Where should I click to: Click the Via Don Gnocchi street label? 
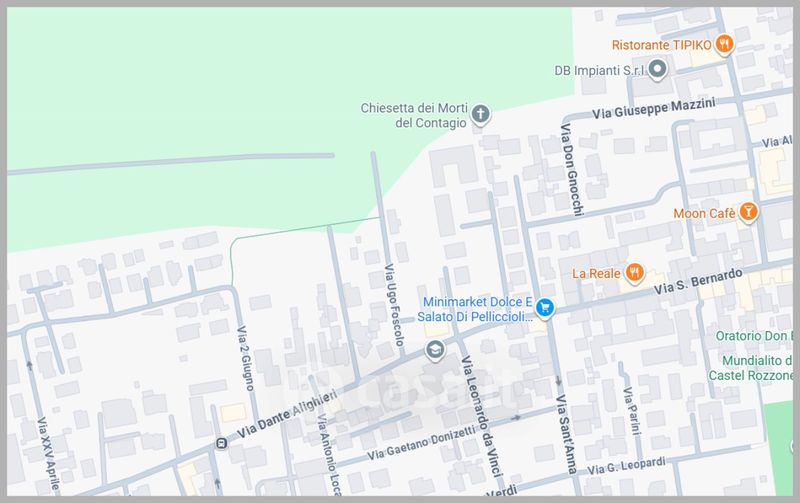click(569, 164)
